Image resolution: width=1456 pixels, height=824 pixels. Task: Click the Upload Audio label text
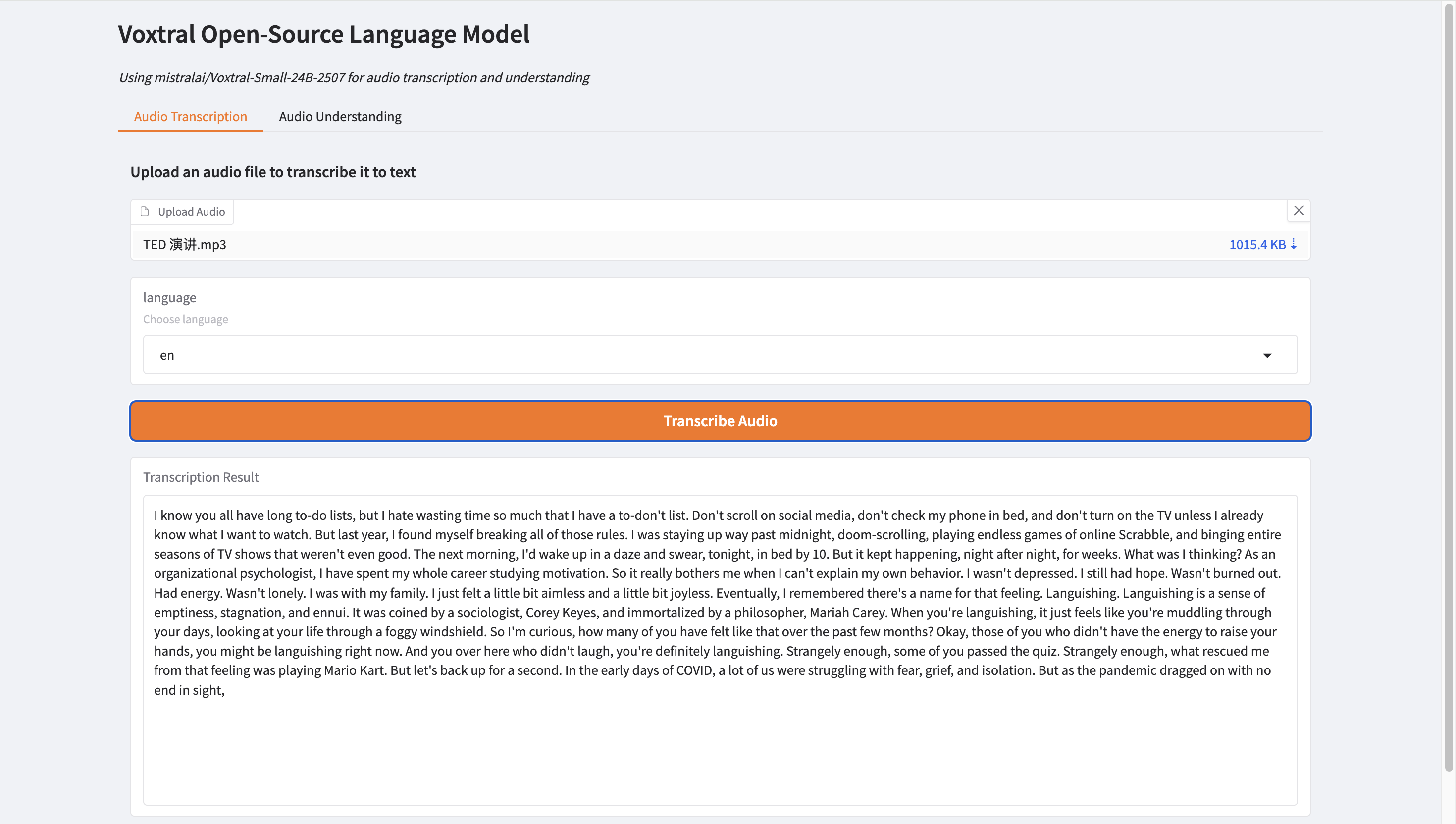coord(191,211)
